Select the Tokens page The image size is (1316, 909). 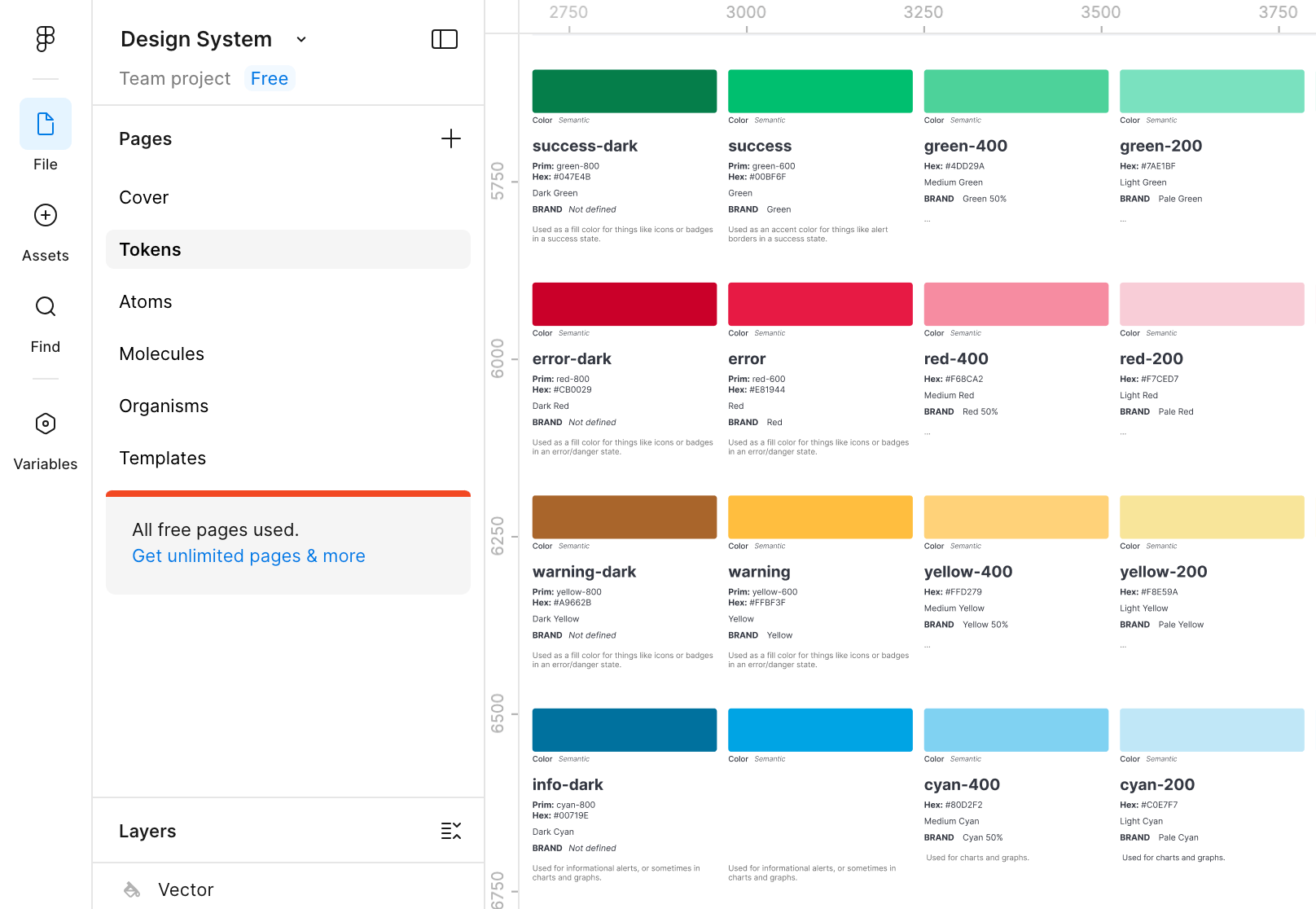[x=288, y=249]
